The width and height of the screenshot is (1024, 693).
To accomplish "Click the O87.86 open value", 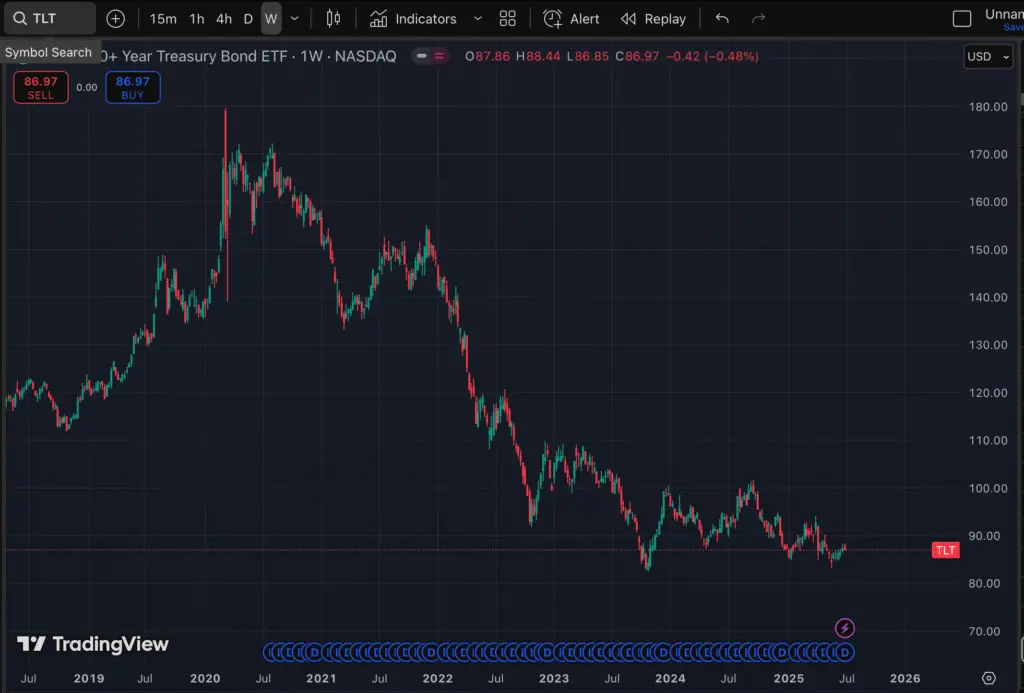I will (x=487, y=56).
